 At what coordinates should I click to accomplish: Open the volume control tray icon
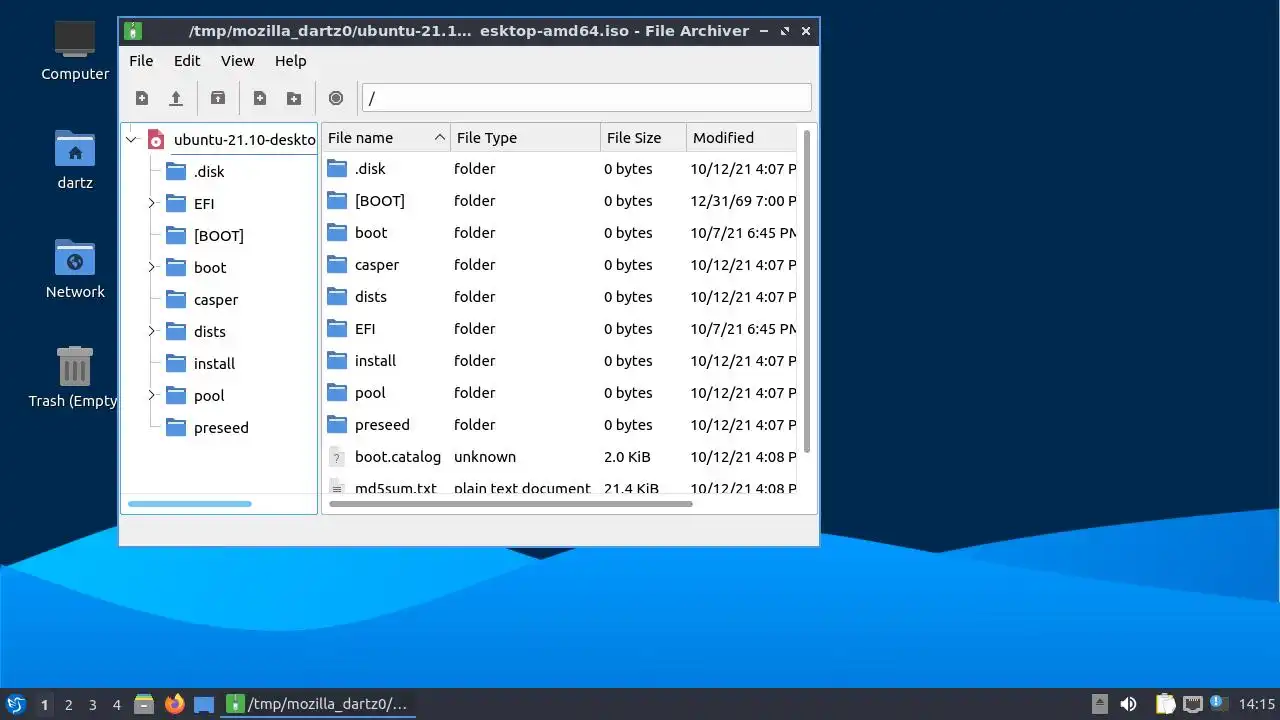tap(1128, 704)
